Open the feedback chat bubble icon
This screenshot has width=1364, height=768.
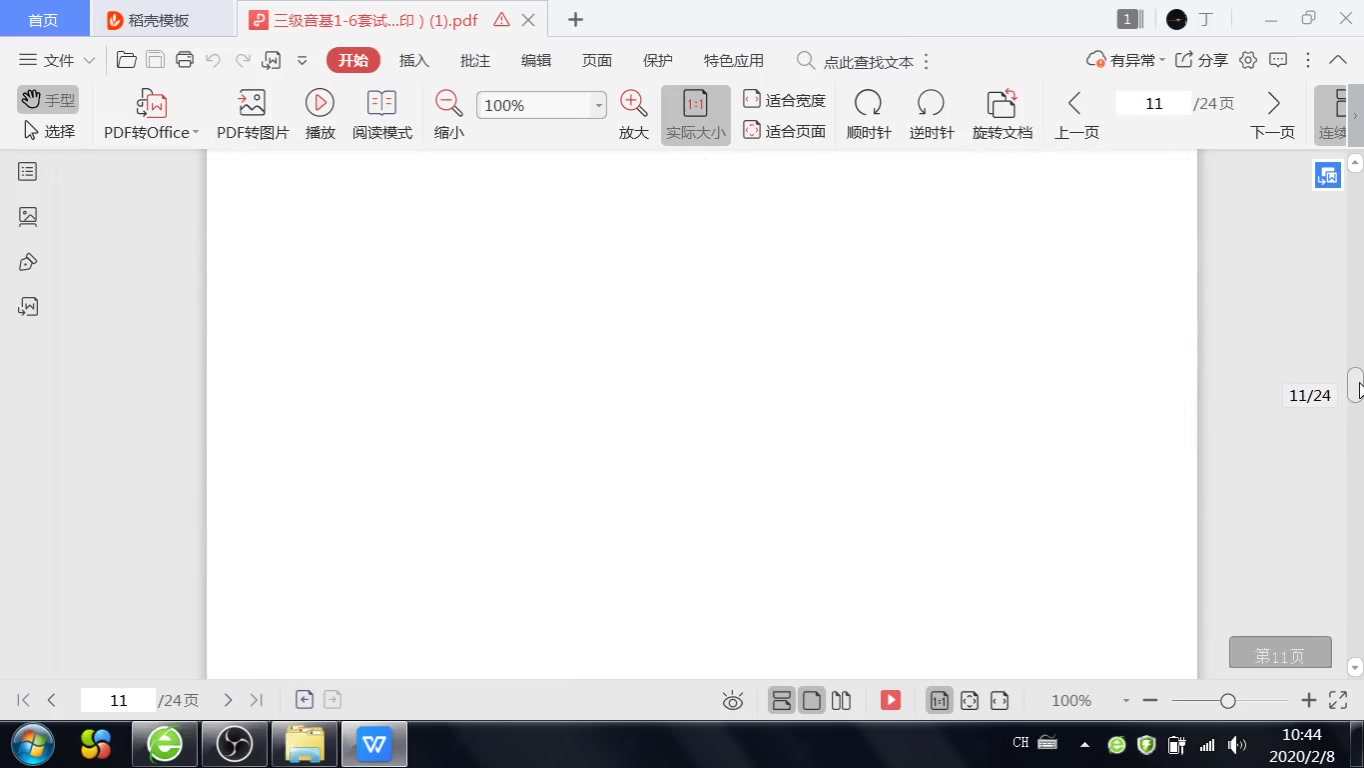pos(1278,60)
